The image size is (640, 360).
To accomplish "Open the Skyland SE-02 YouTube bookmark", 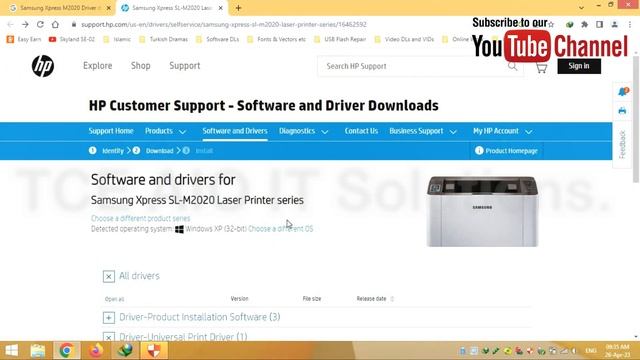I will coord(72,39).
